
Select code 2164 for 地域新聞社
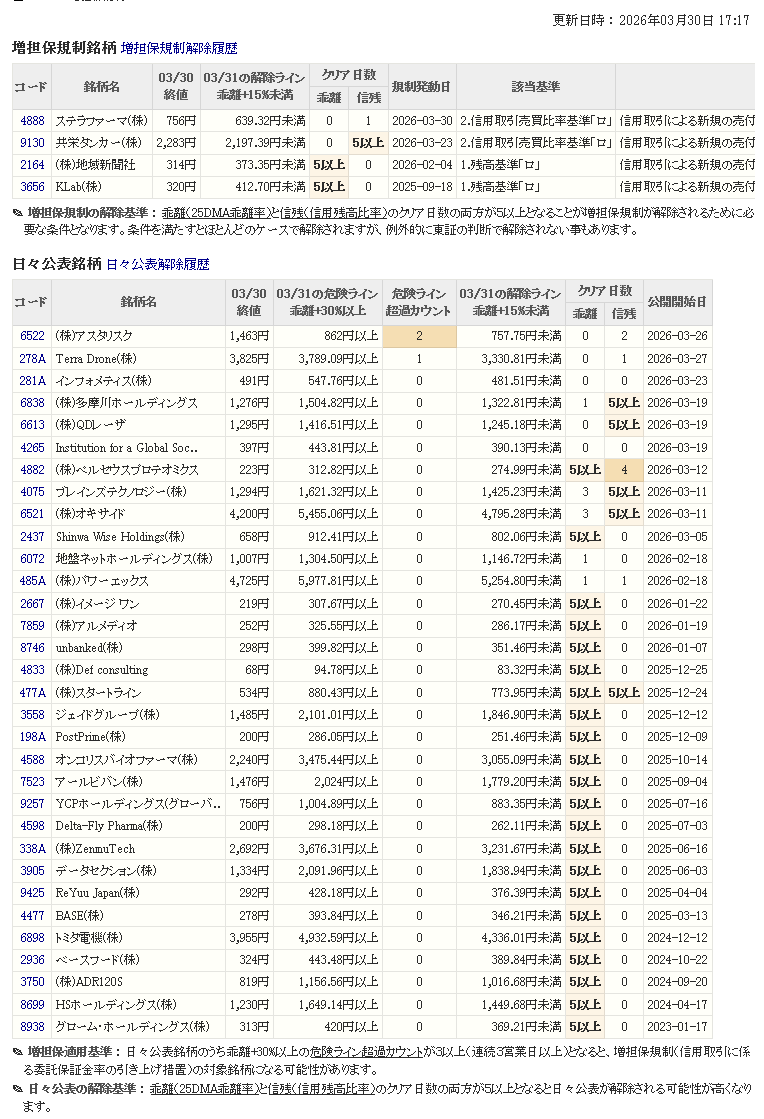[32, 164]
